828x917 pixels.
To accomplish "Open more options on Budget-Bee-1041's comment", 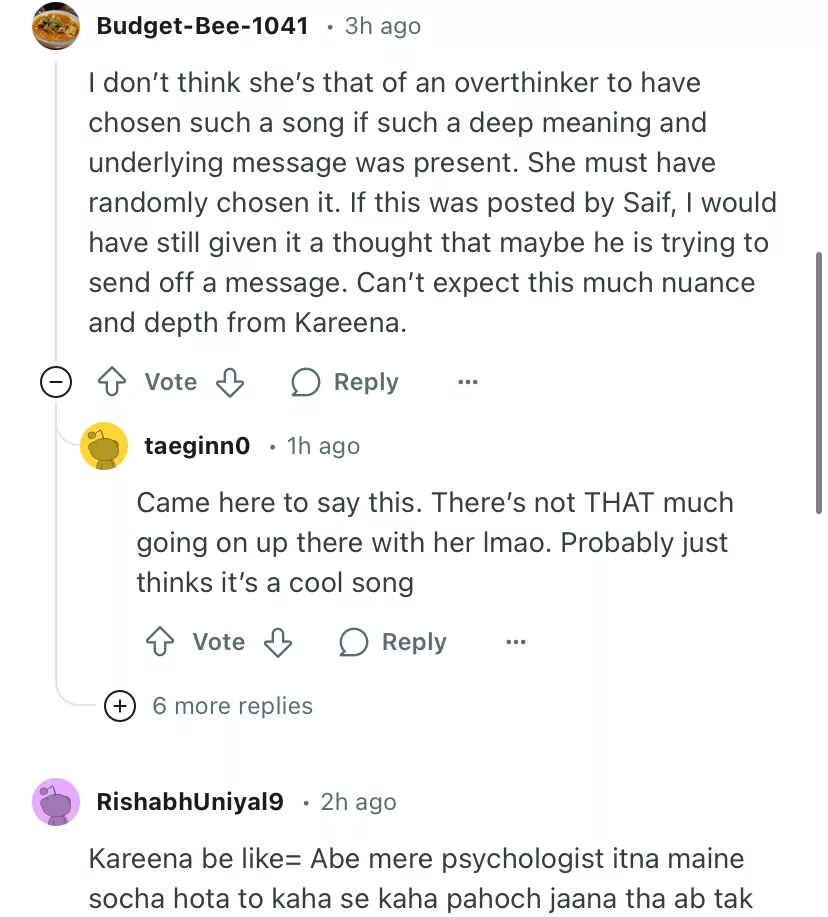I will (467, 382).
